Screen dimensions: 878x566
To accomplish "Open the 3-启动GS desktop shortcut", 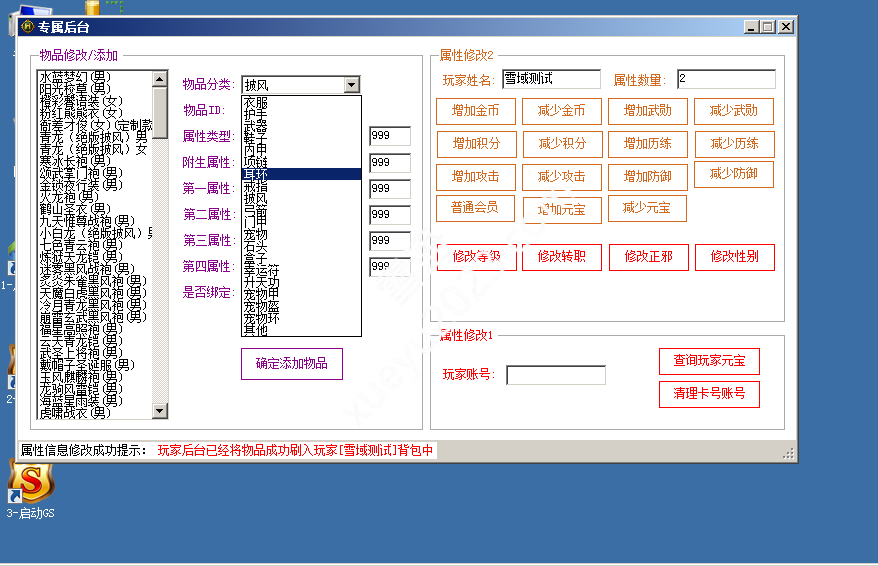I will coord(31,487).
